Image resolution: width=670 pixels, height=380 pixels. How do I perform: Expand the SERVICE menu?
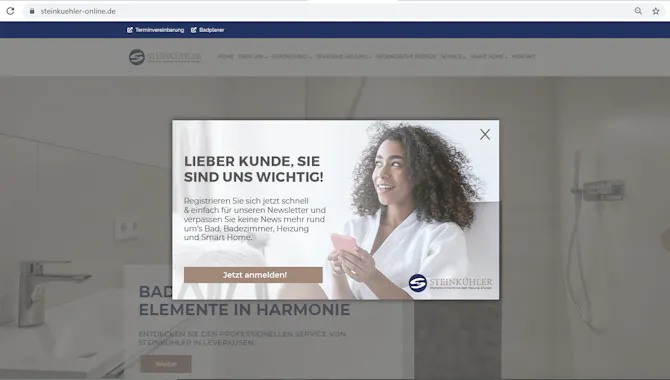pos(453,56)
